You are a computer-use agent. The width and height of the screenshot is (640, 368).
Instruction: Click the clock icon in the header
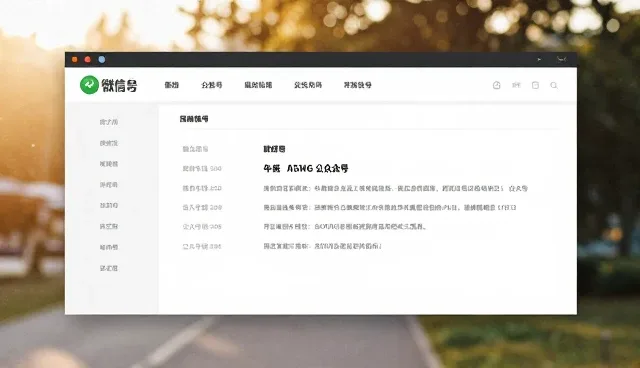497,85
